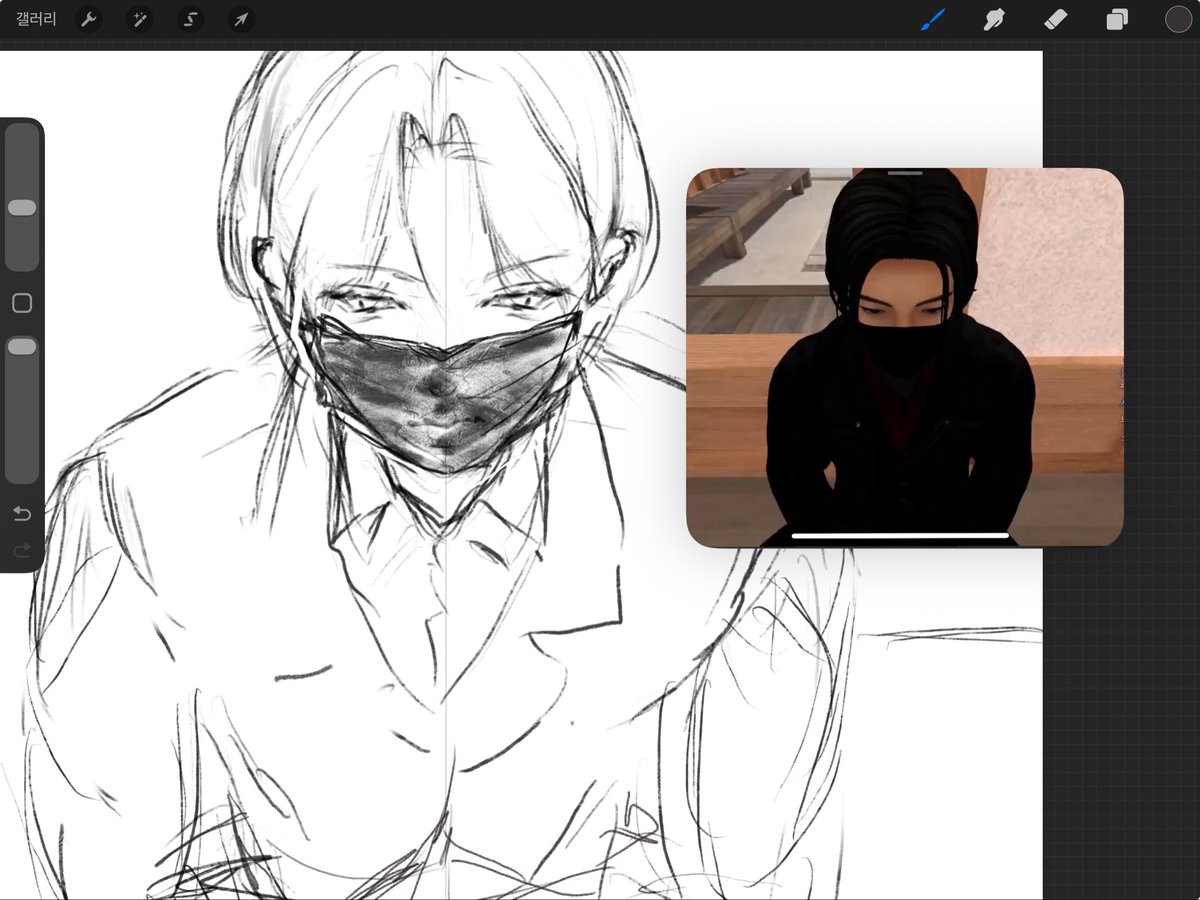Undo the last stroke with sidebar arrow

tap(22, 514)
